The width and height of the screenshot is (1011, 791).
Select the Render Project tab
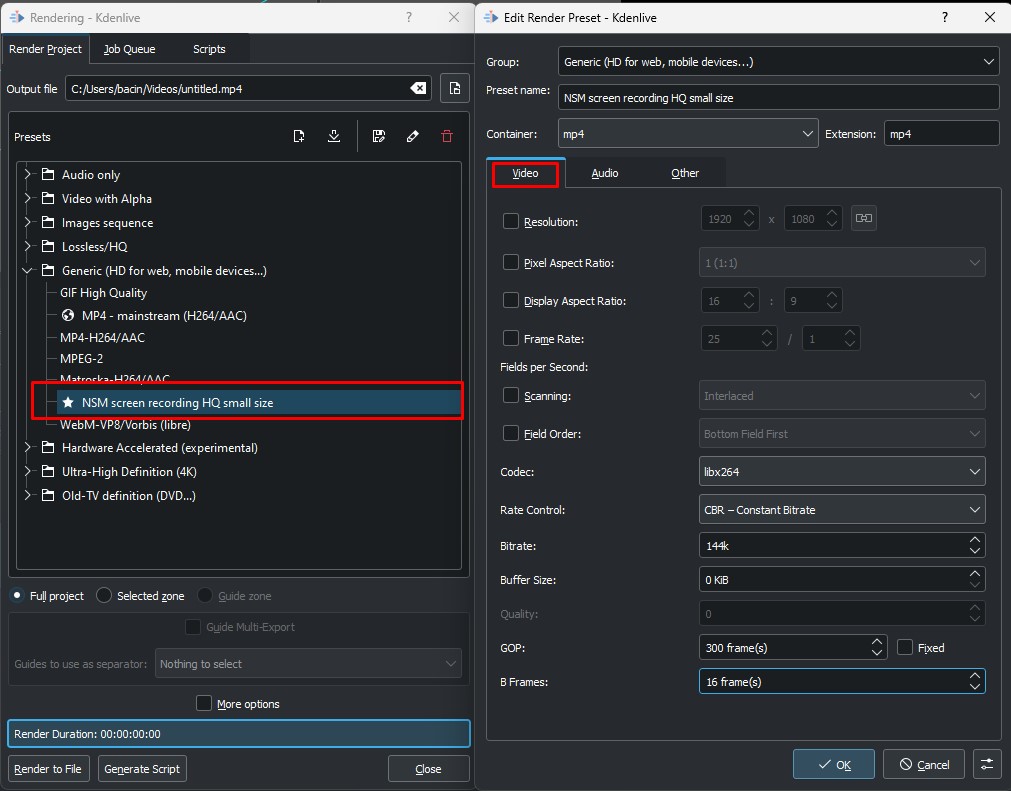45,49
